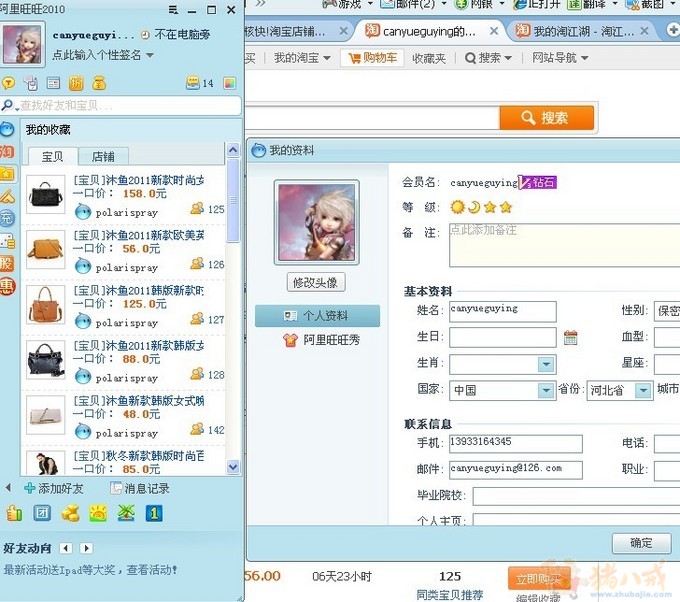Click the blue number 1 bottom icon

154,514
